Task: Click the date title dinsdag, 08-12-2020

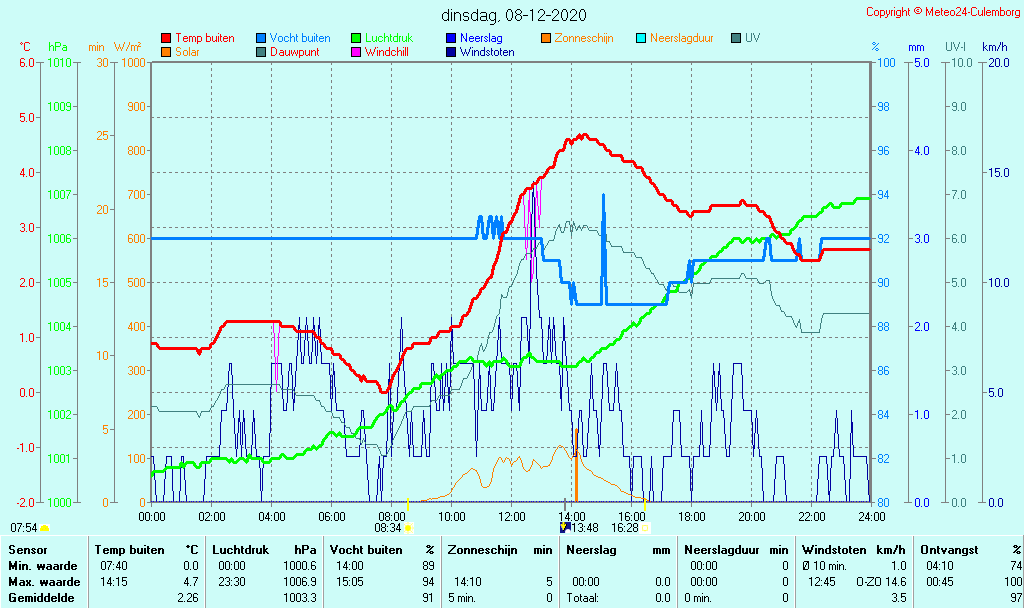Action: (x=514, y=15)
